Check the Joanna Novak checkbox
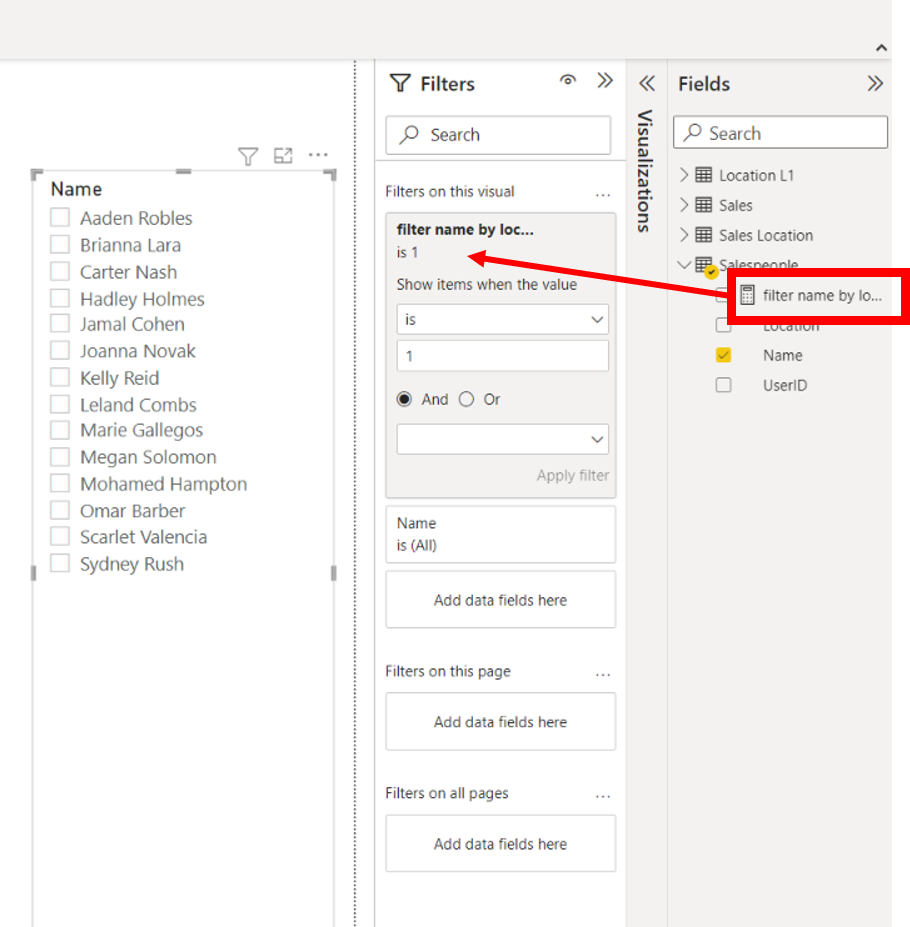Viewport: 910px width, 927px height. coord(60,350)
